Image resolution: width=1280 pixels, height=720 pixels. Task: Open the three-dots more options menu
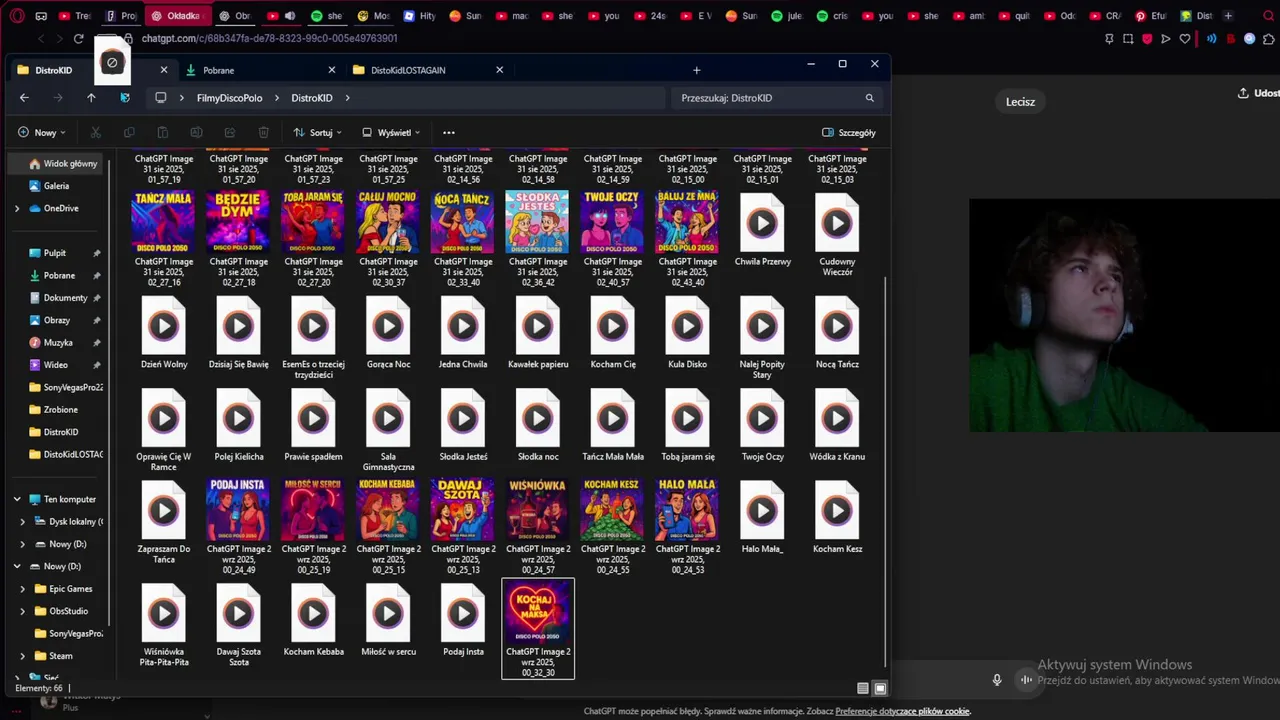pyautogui.click(x=449, y=132)
